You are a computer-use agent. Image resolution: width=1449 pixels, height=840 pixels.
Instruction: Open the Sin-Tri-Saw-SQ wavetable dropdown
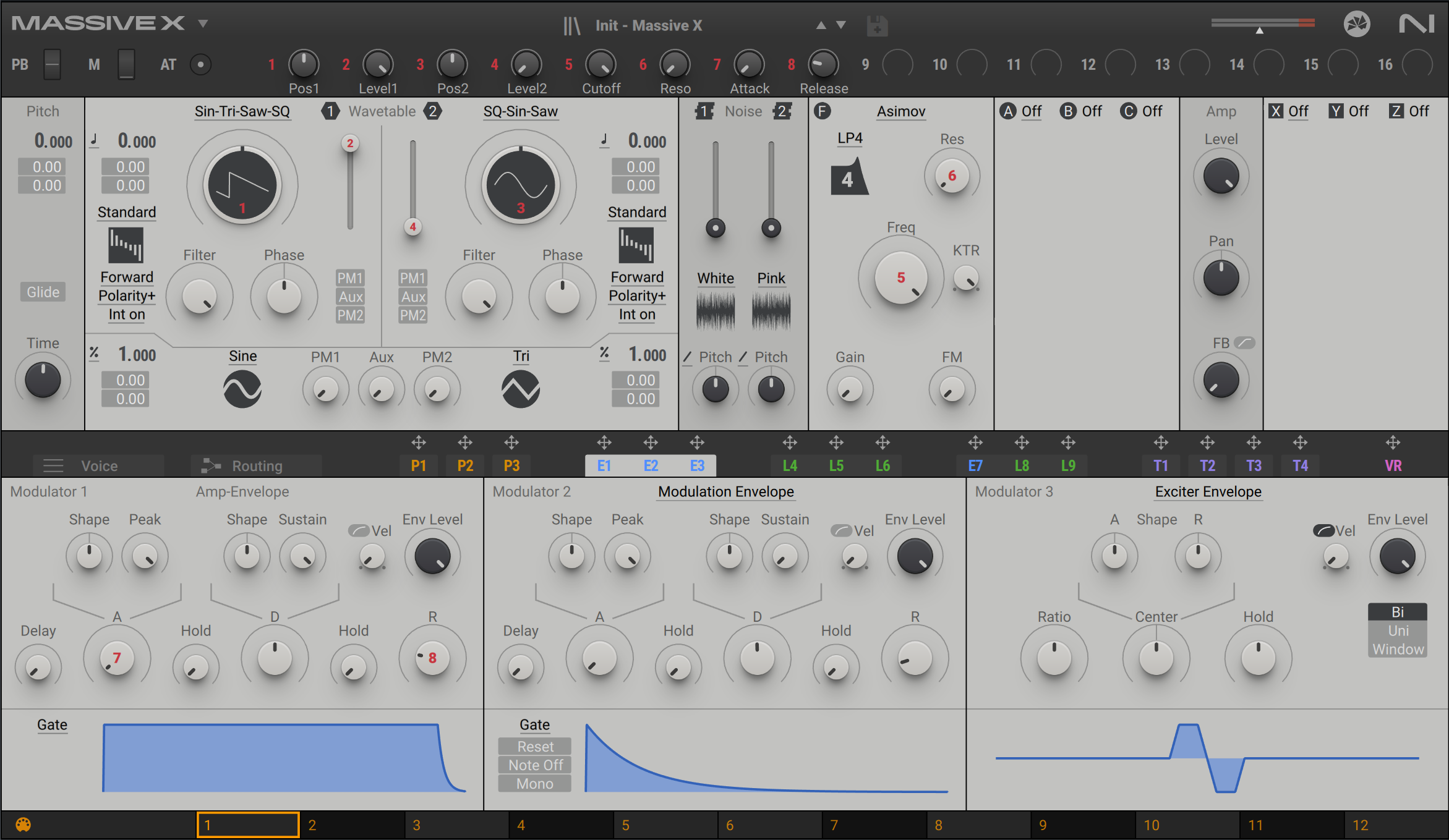point(242,111)
